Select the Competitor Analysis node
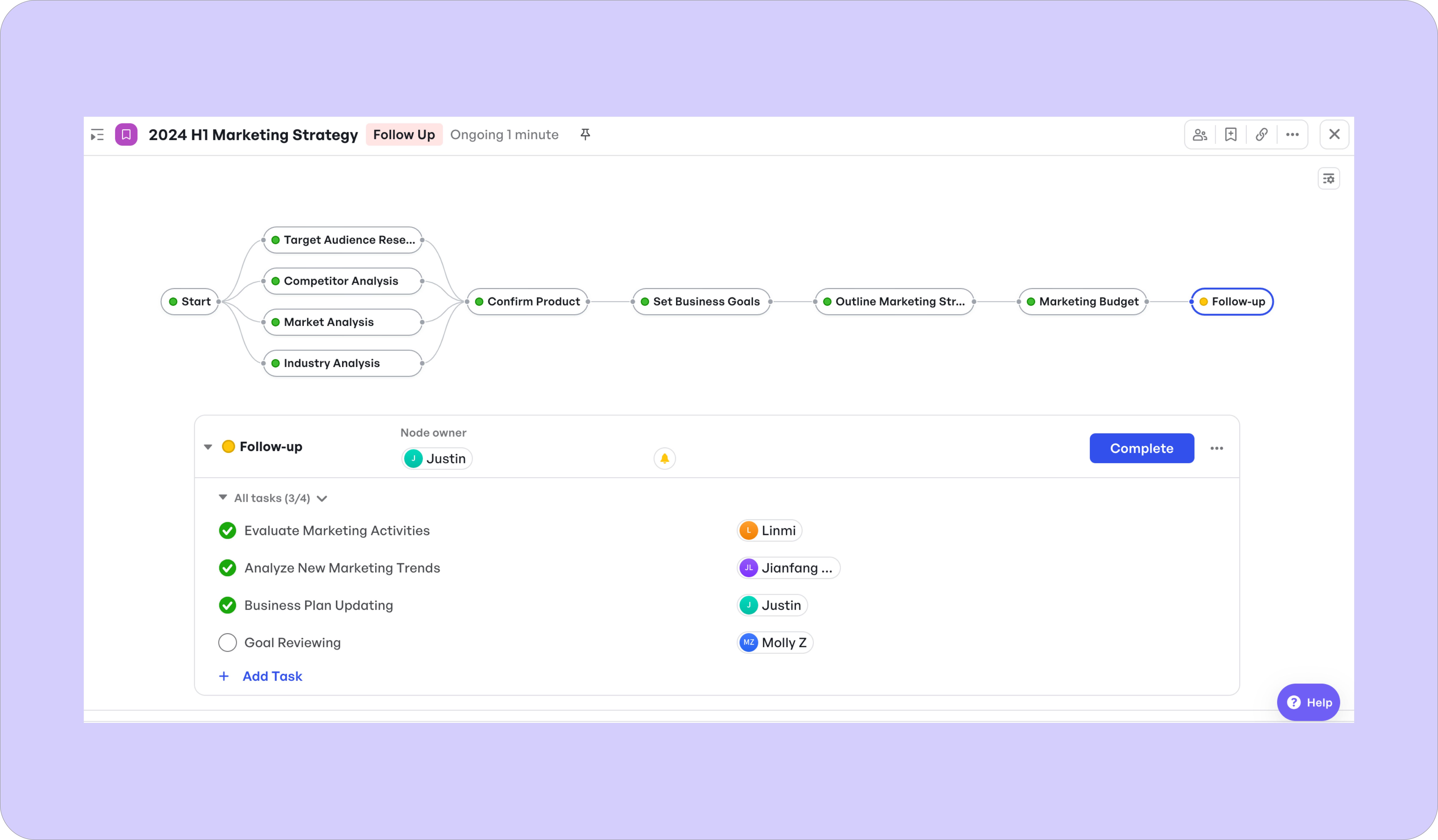The image size is (1438, 840). pos(343,281)
